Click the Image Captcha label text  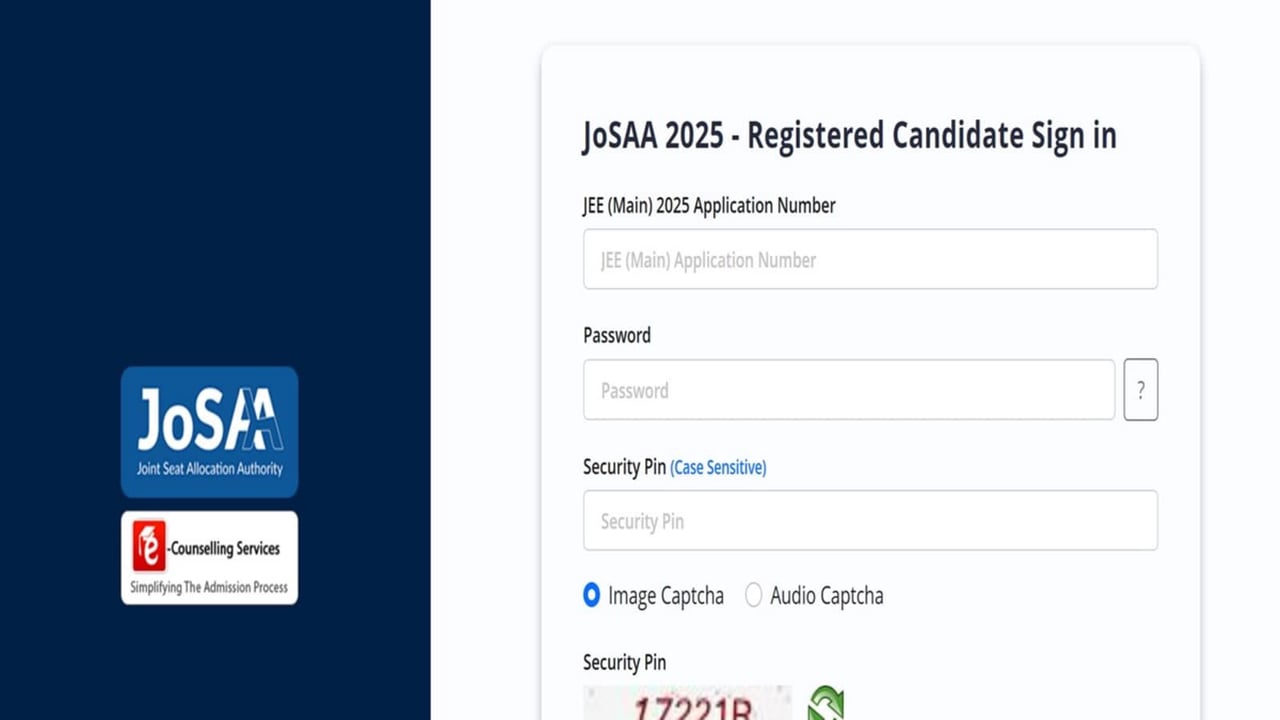(x=666, y=597)
